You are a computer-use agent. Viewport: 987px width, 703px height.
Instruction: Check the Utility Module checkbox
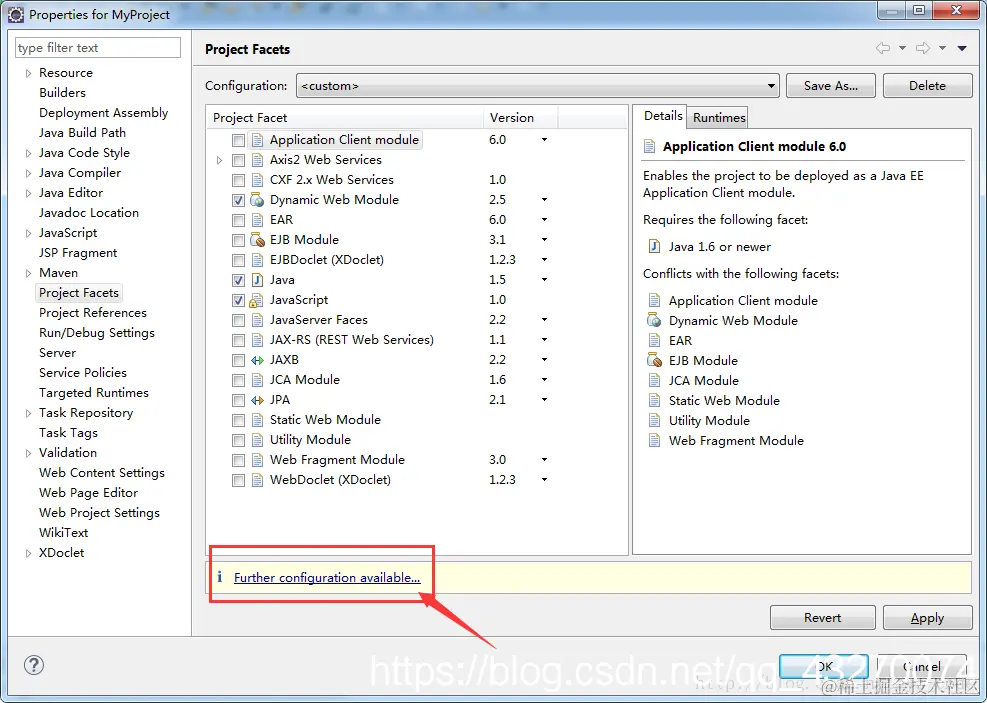[x=238, y=440]
